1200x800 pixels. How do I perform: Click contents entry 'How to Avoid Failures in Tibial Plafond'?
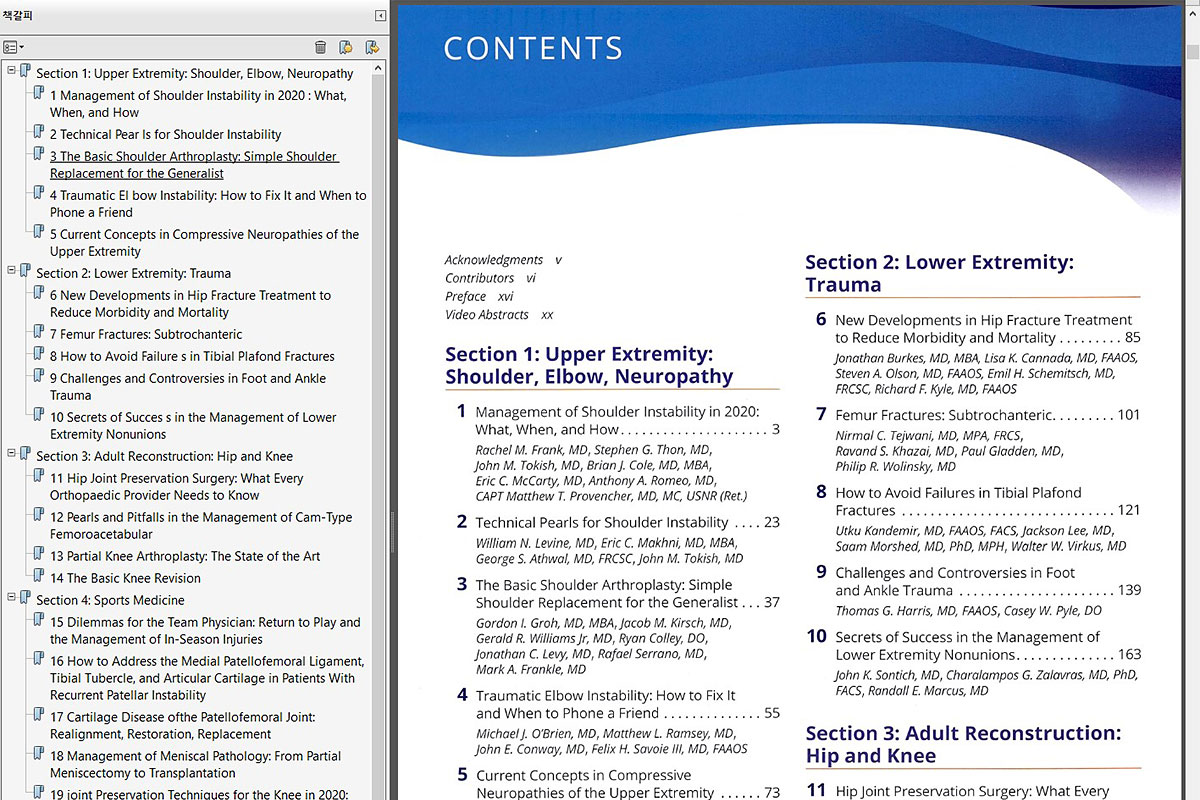(x=987, y=501)
